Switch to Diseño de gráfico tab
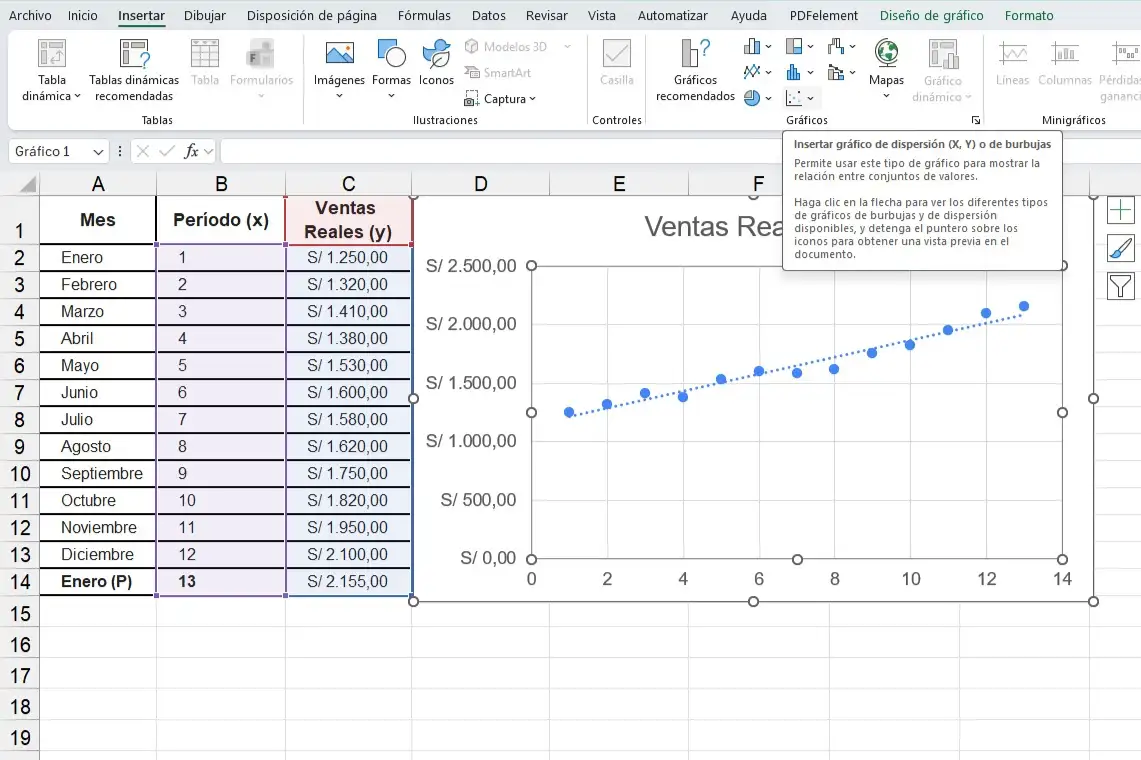The image size is (1141, 760). click(931, 15)
